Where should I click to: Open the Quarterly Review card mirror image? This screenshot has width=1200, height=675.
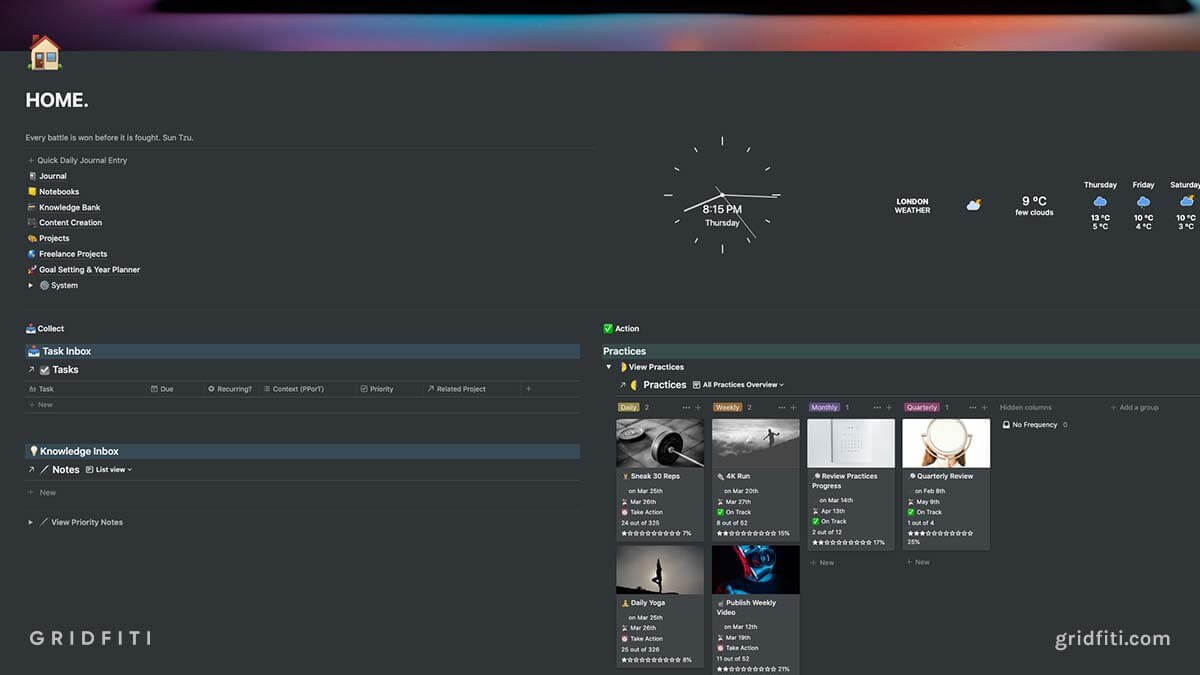946,443
